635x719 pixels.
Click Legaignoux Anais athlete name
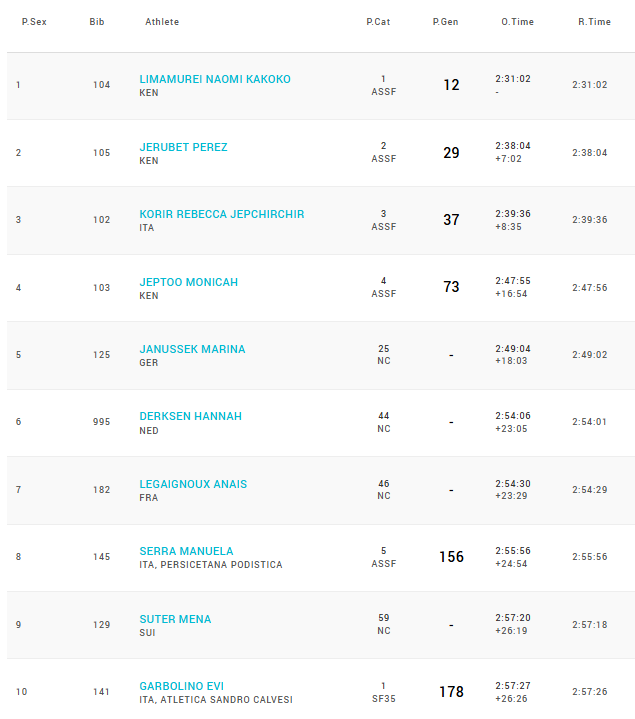point(193,484)
